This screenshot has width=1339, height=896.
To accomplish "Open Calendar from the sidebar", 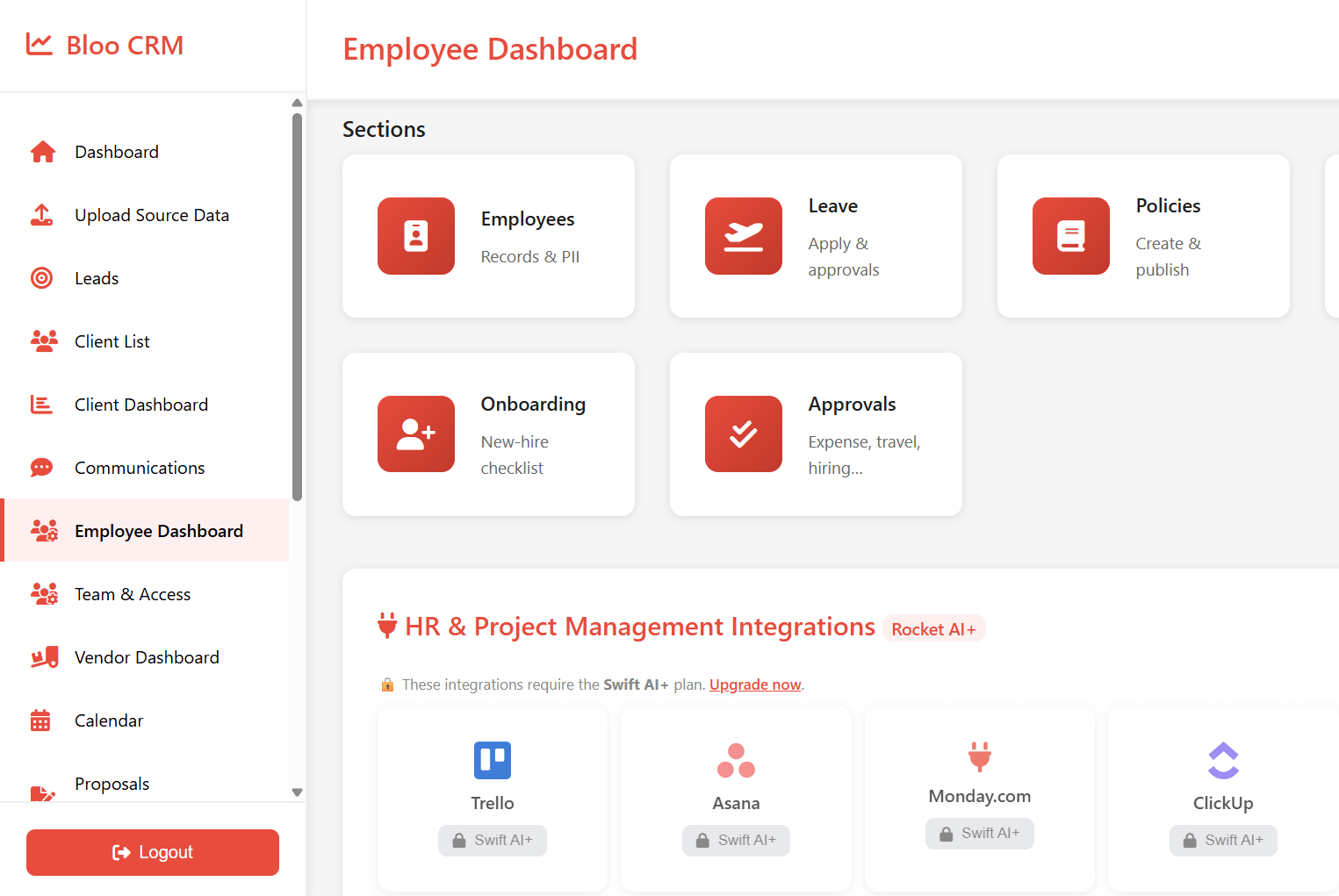I will pos(146,720).
